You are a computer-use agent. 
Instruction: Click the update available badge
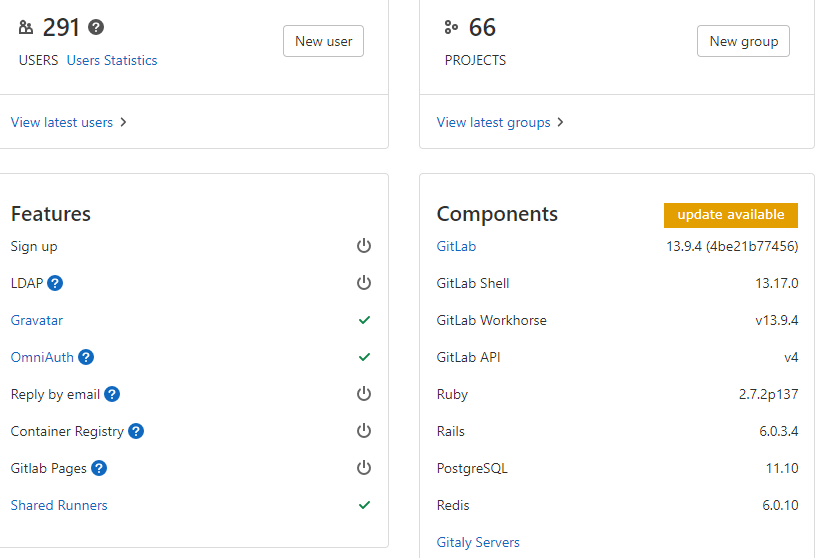pos(730,215)
